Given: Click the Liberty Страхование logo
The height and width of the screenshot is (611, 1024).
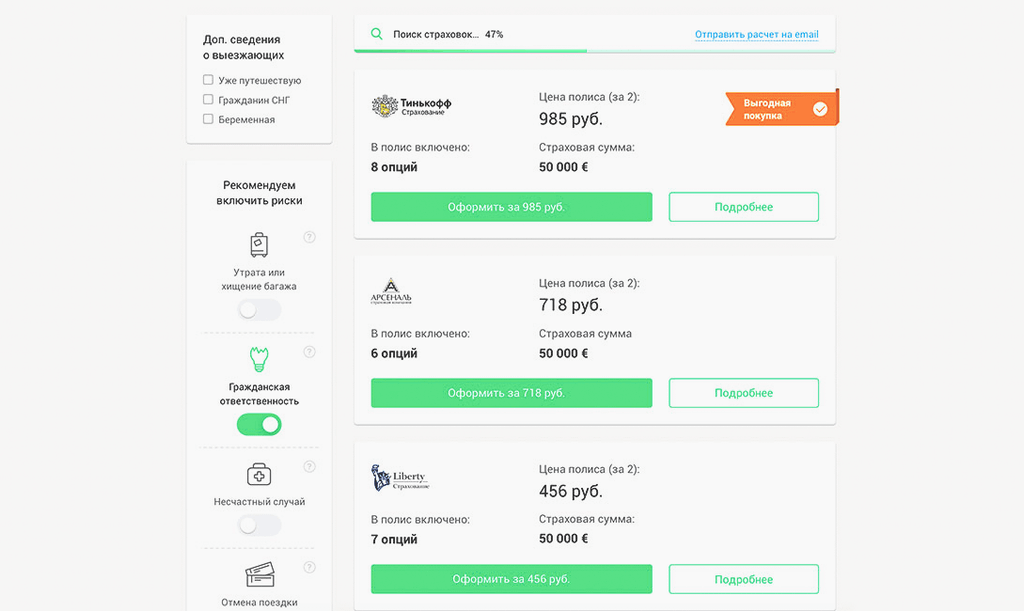Looking at the screenshot, I should click(400, 478).
